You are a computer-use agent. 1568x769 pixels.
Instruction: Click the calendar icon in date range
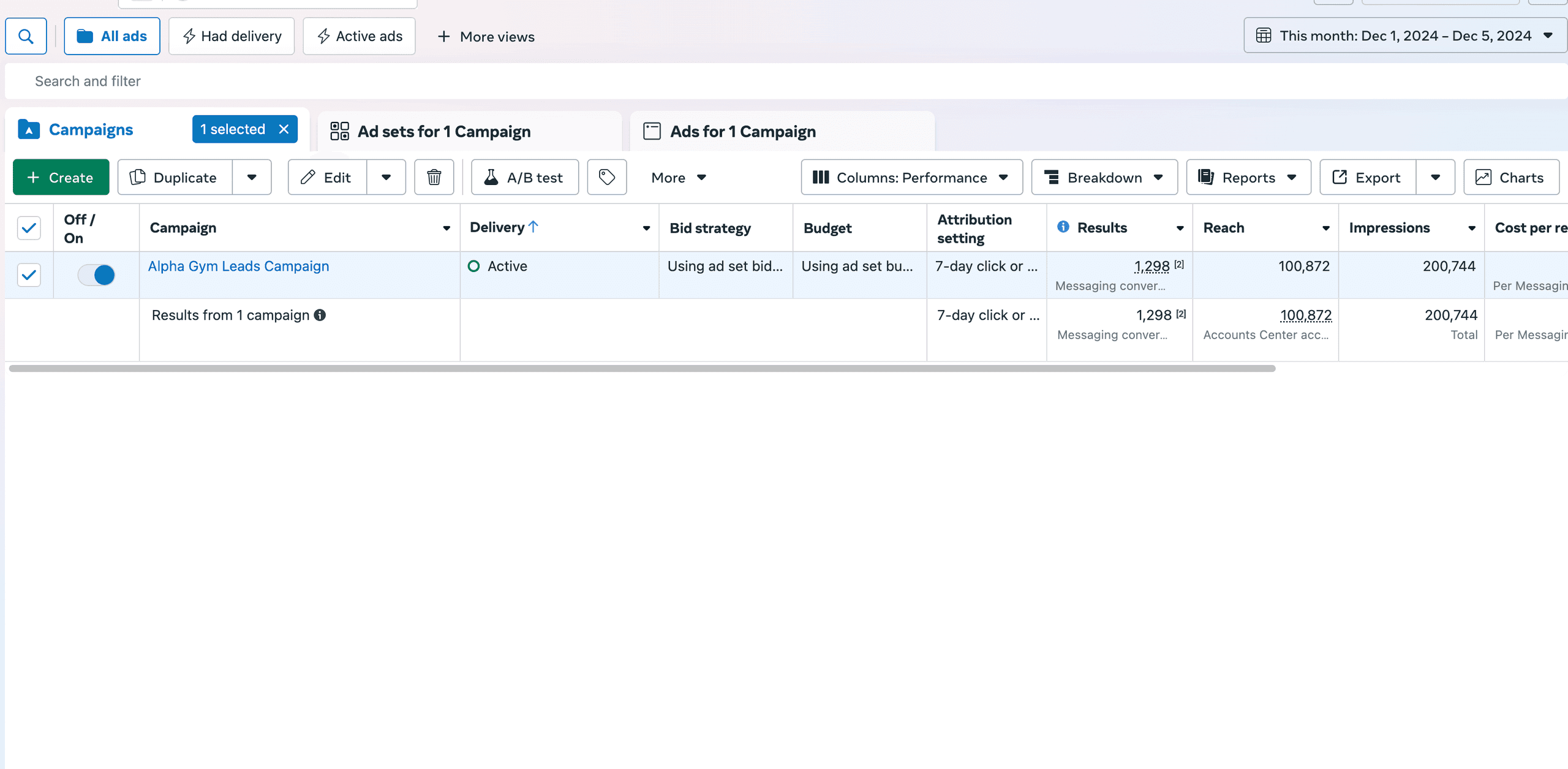pyautogui.click(x=1264, y=36)
